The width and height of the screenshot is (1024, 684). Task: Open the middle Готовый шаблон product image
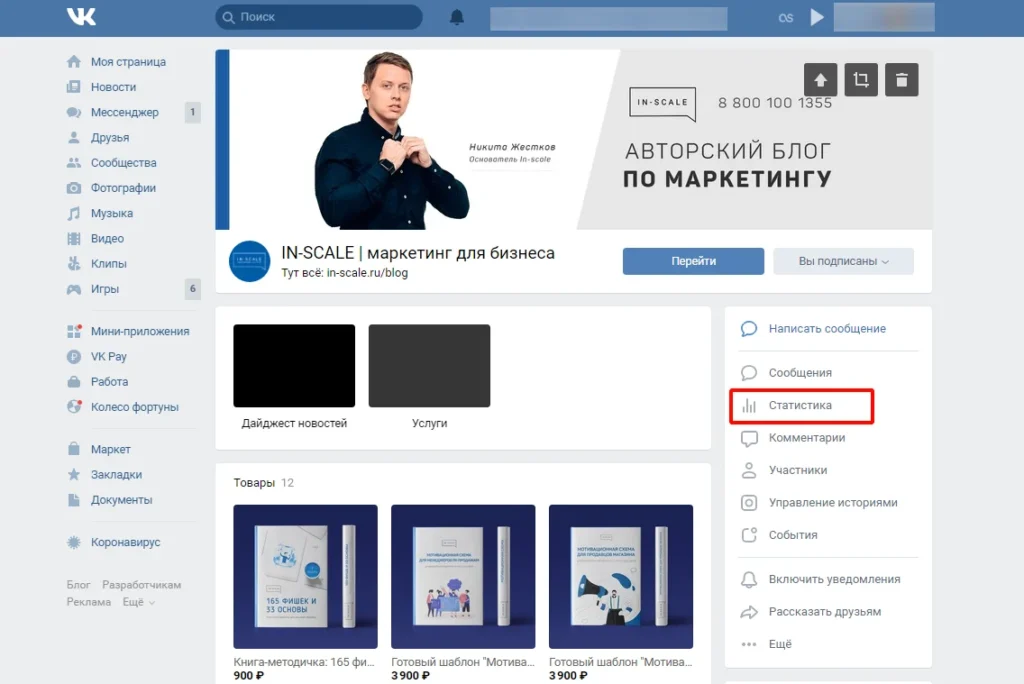coord(463,576)
